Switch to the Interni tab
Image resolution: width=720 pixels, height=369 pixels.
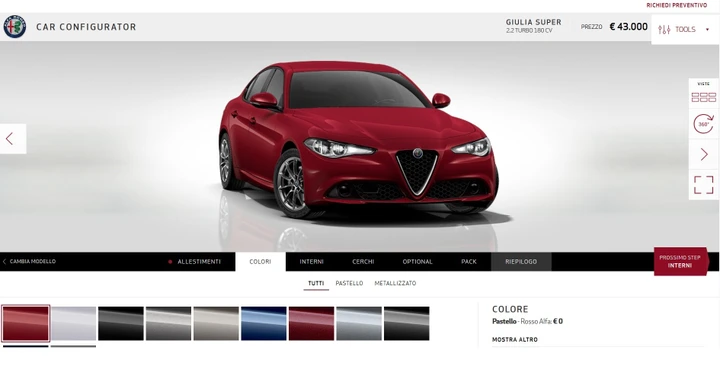point(311,262)
